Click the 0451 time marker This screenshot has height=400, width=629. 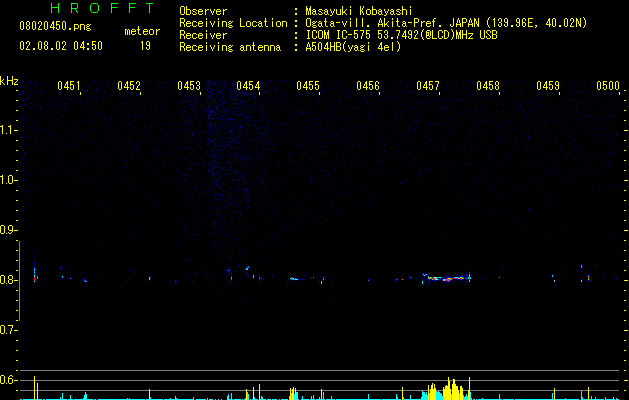coord(69,86)
